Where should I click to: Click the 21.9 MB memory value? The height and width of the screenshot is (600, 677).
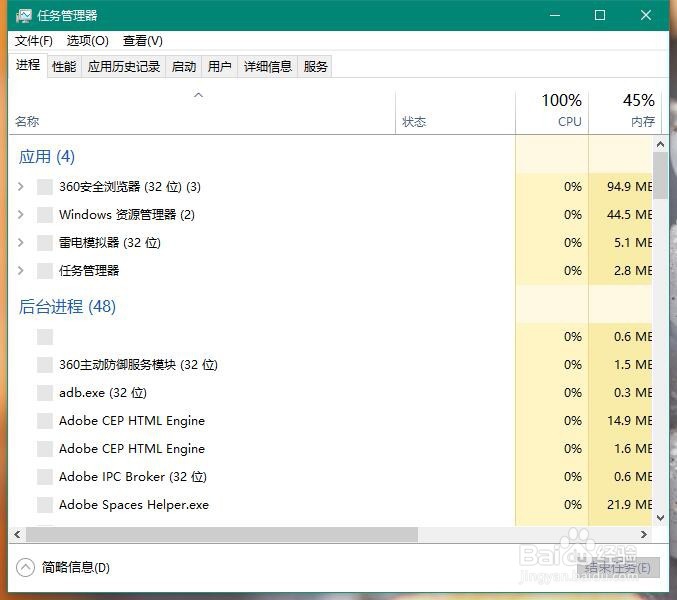tap(630, 505)
